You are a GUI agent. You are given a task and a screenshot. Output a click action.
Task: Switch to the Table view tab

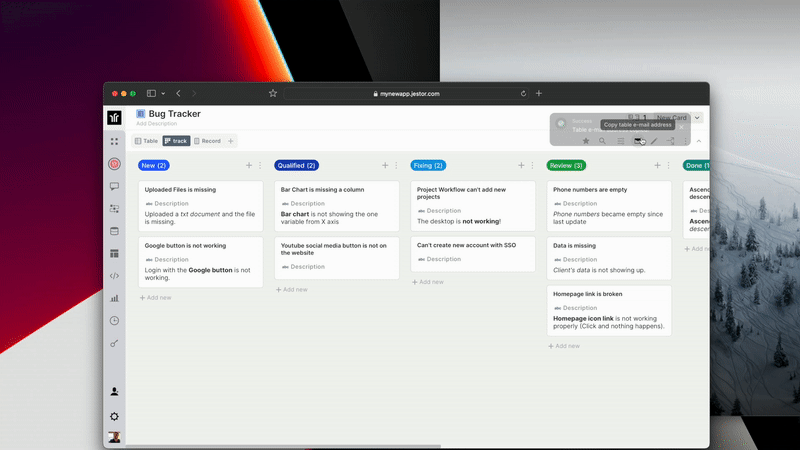[x=146, y=141]
